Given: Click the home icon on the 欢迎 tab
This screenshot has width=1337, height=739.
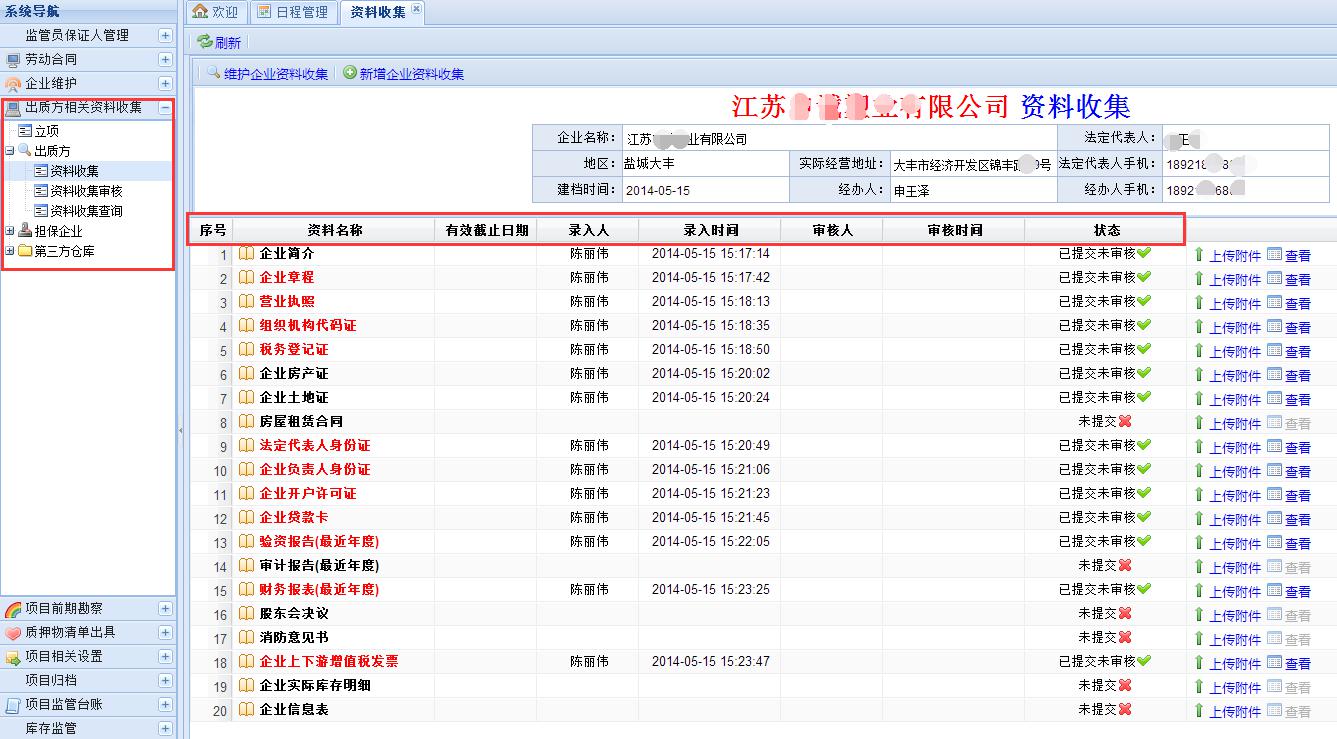Looking at the screenshot, I should (200, 12).
